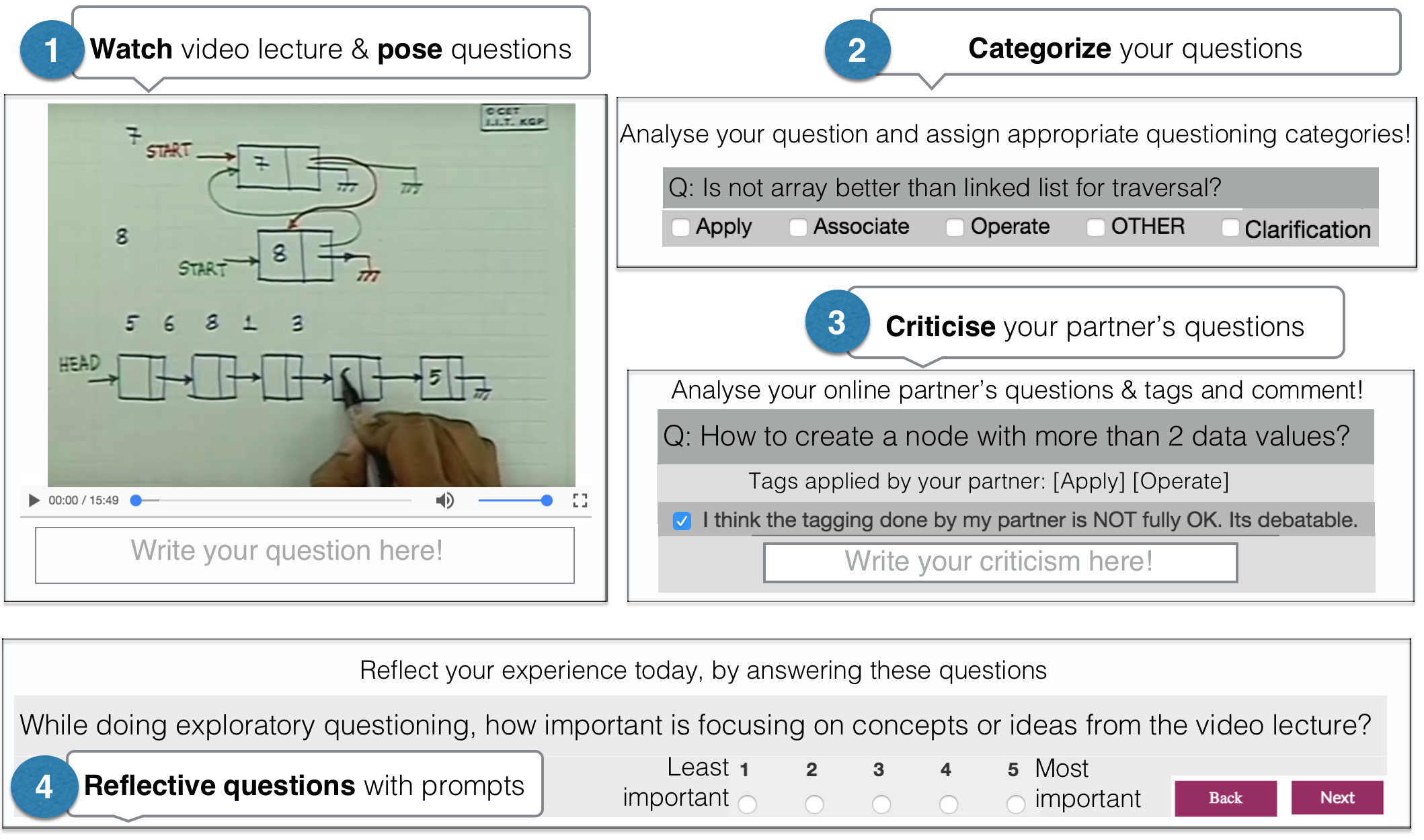Click the video progress seek bar
Image resolution: width=1424 pixels, height=840 pixels.
[x=272, y=500]
